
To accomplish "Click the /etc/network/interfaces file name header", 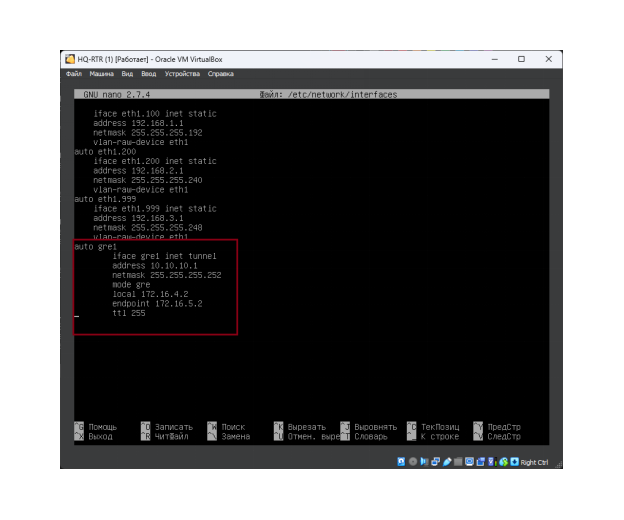I will pyautogui.click(x=342, y=95).
